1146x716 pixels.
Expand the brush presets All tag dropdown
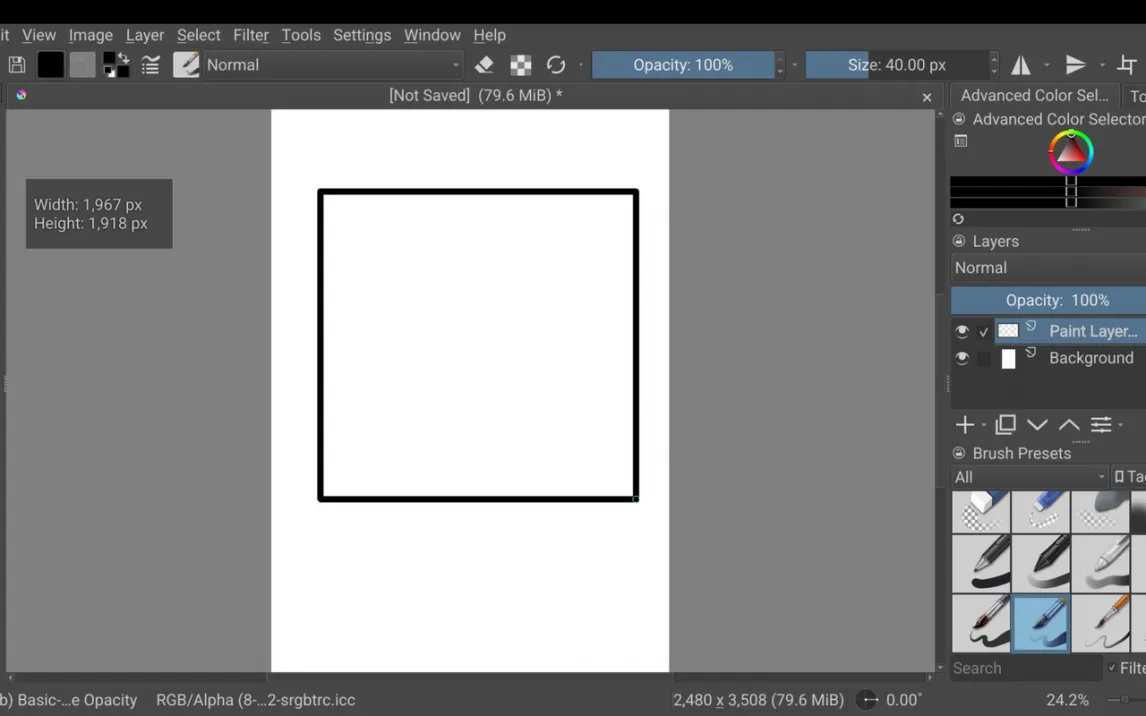1029,477
